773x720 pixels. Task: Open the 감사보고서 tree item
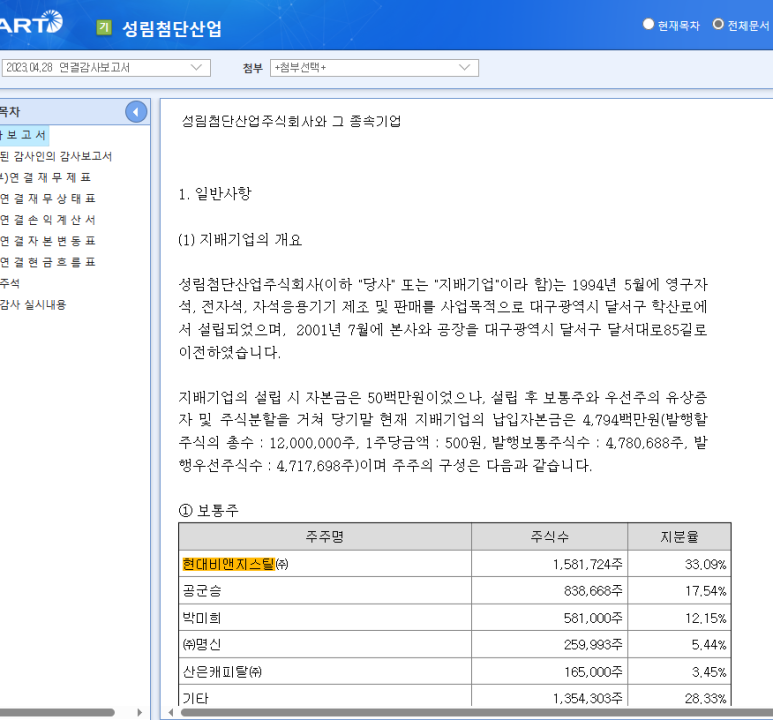click(24, 135)
